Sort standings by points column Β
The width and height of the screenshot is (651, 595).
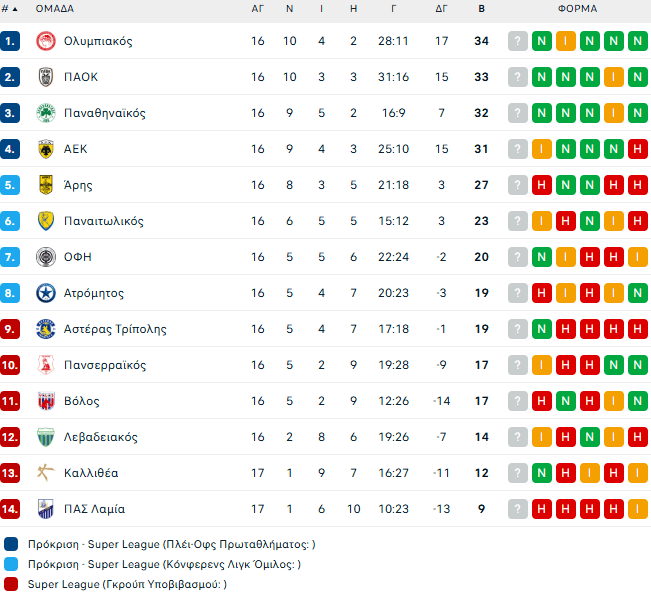click(481, 9)
